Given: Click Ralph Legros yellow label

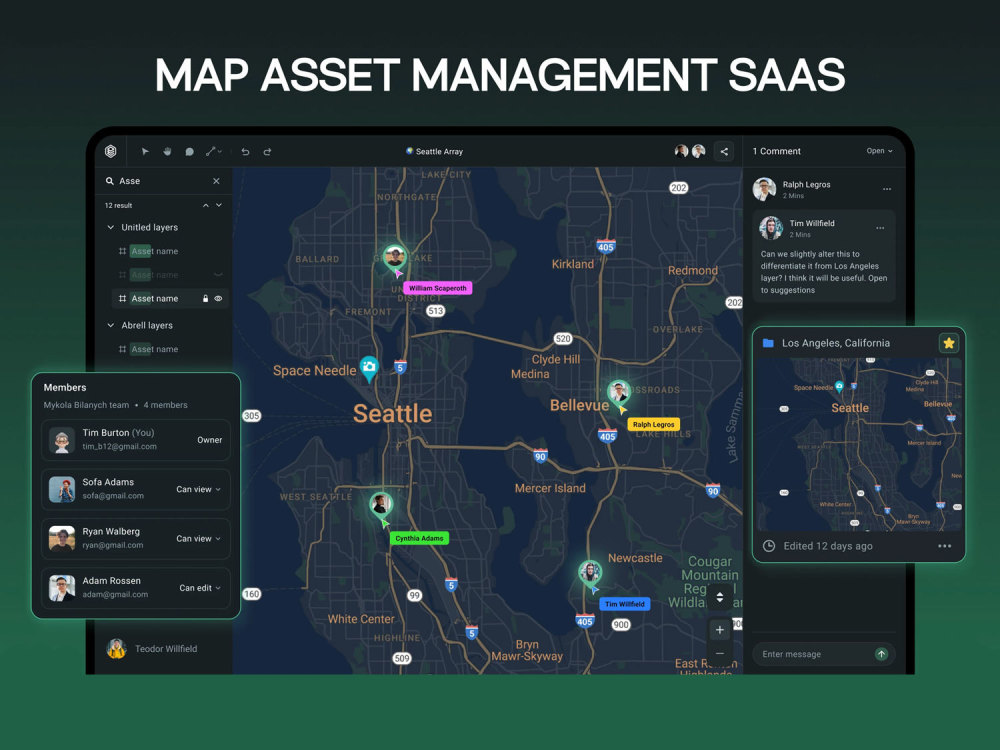Looking at the screenshot, I should pyautogui.click(x=654, y=424).
